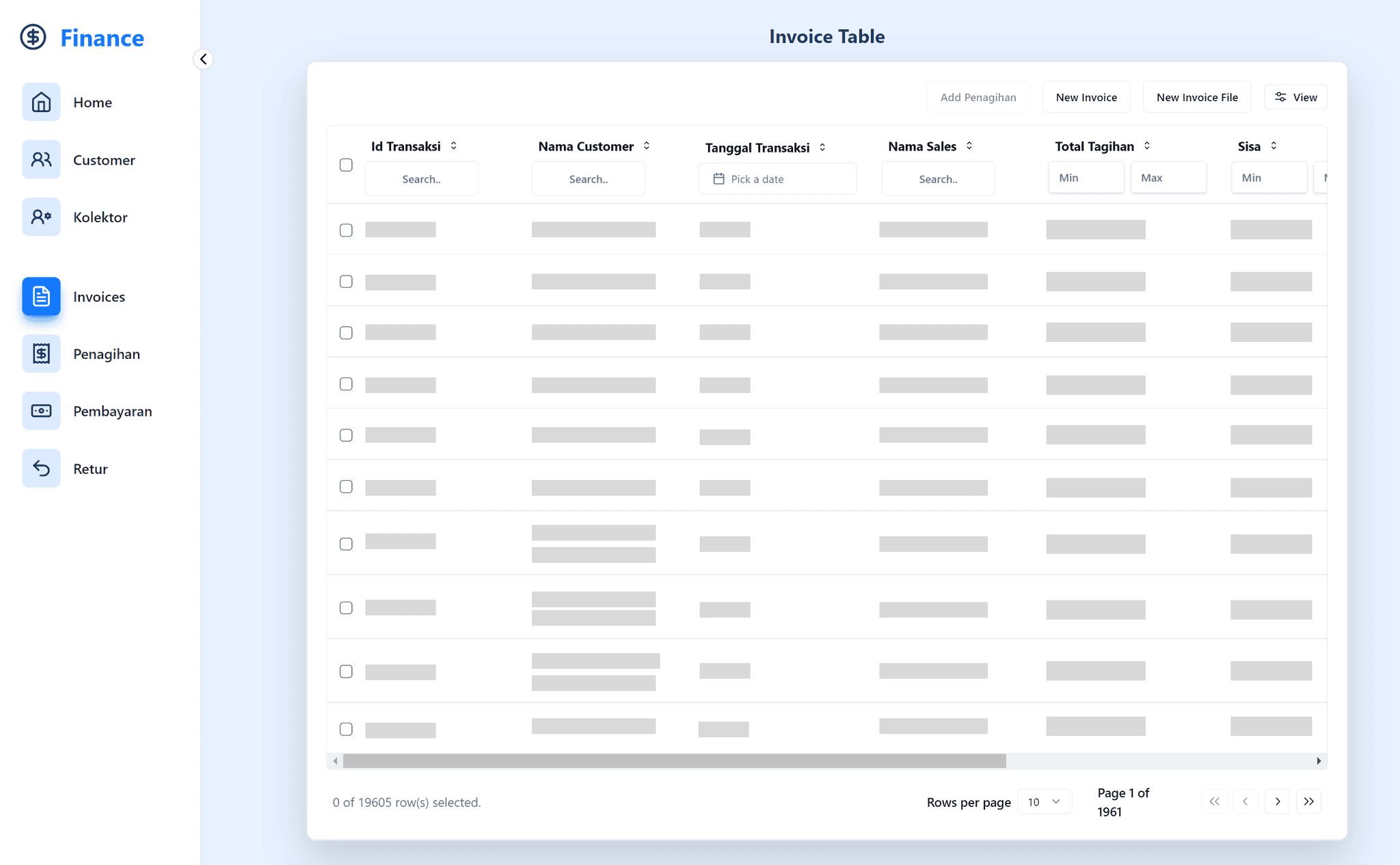This screenshot has height=865, width=1400.
Task: Collapse the sidebar with the chevron
Action: [x=203, y=59]
